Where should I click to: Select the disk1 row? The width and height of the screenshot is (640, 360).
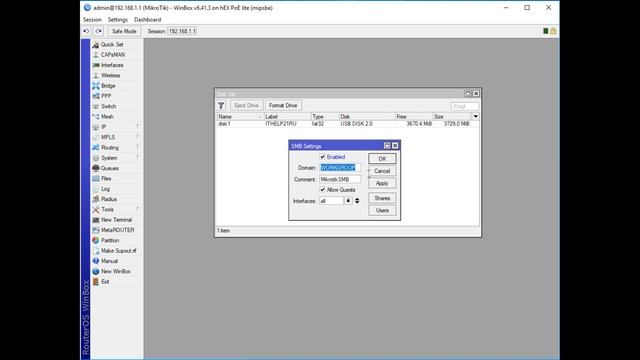pyautogui.click(x=348, y=124)
